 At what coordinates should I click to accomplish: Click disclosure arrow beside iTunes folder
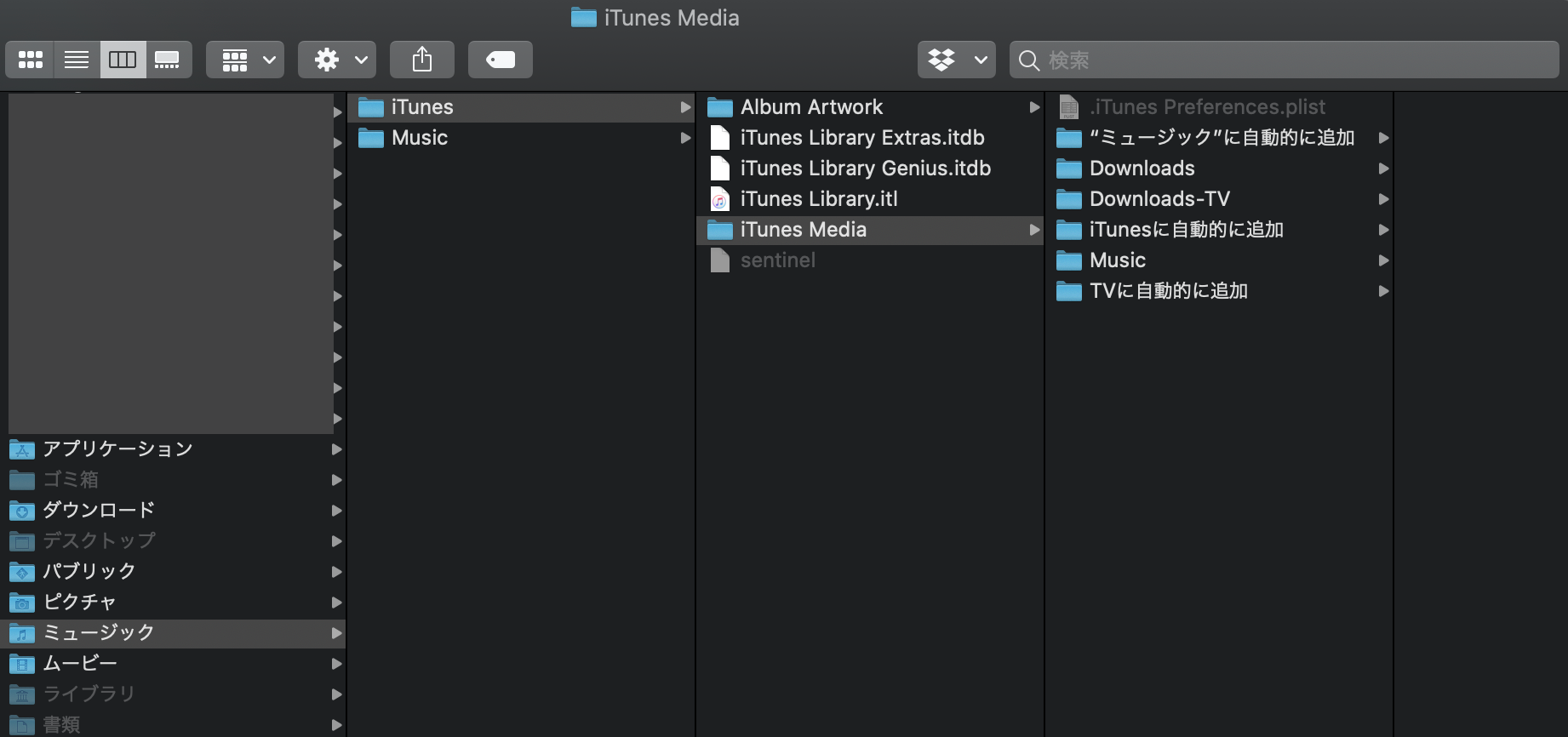685,107
